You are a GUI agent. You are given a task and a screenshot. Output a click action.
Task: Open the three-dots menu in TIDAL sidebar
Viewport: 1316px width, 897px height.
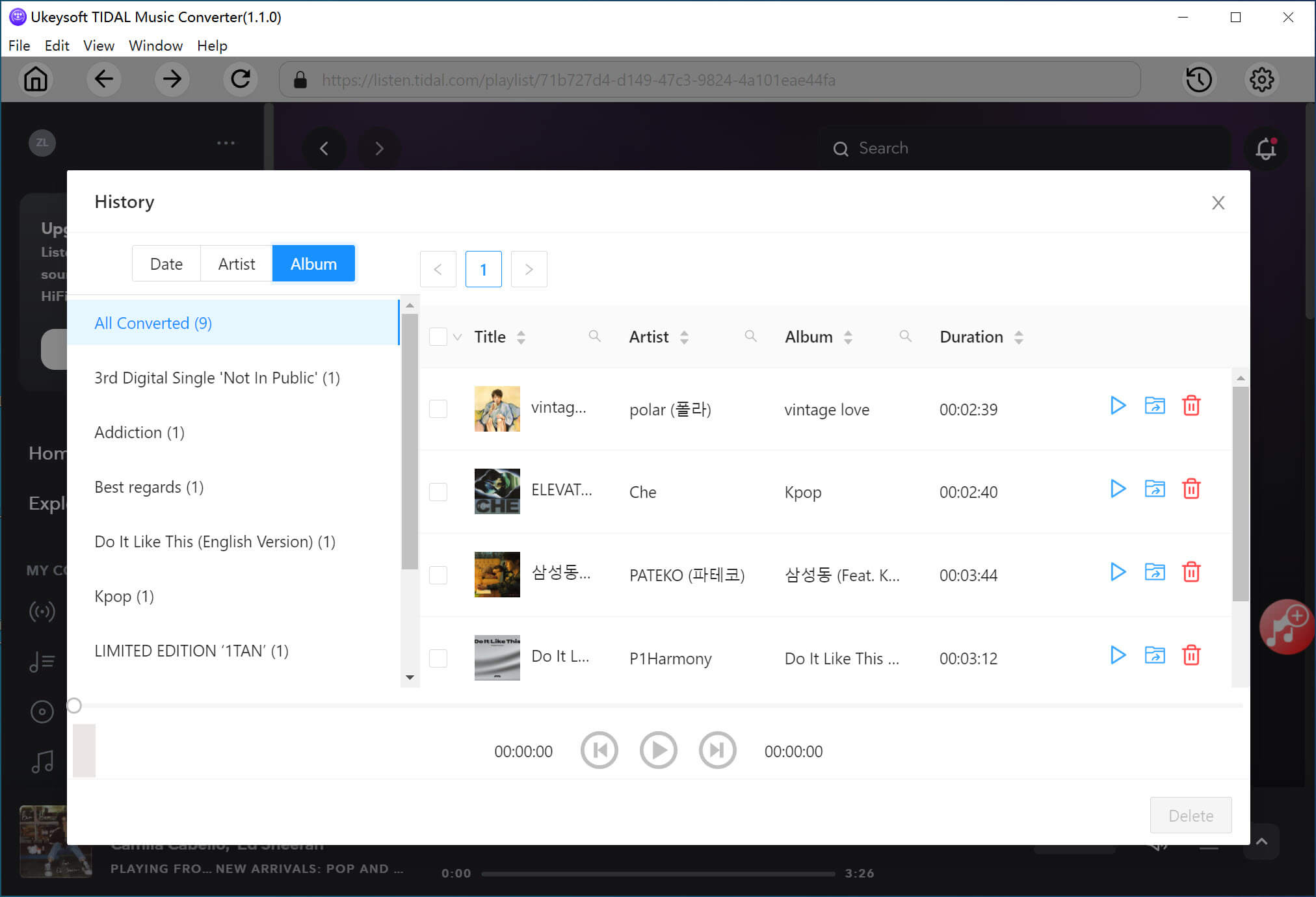pos(226,143)
